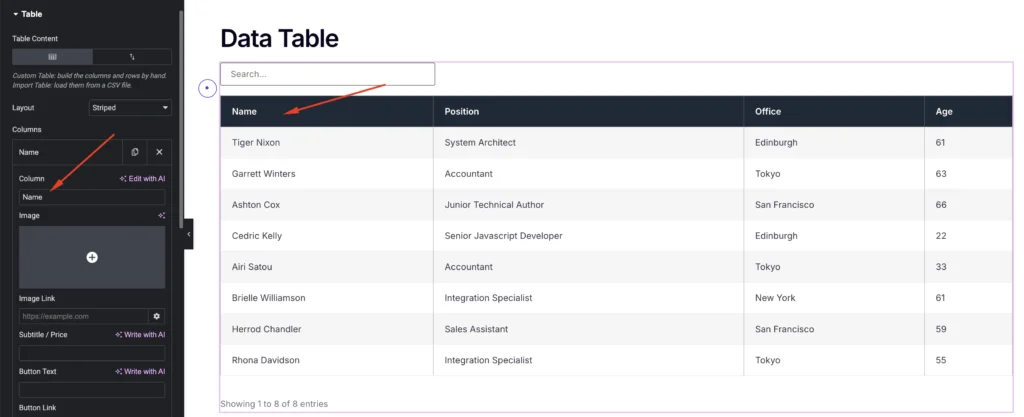The width and height of the screenshot is (1024, 417).
Task: Click the age 55 cell
Action: click(x=968, y=360)
